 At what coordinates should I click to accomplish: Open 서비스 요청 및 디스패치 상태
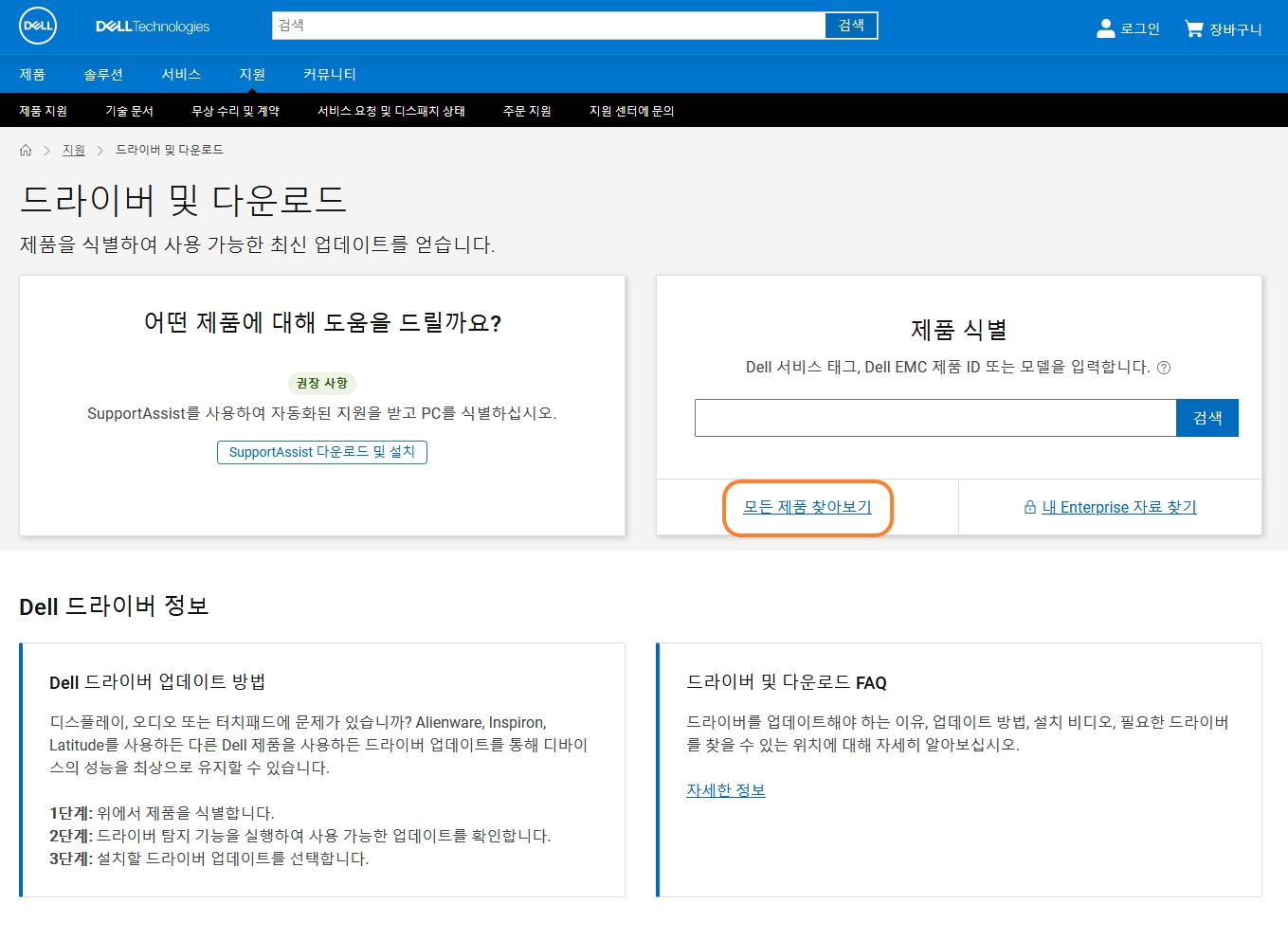(x=390, y=110)
